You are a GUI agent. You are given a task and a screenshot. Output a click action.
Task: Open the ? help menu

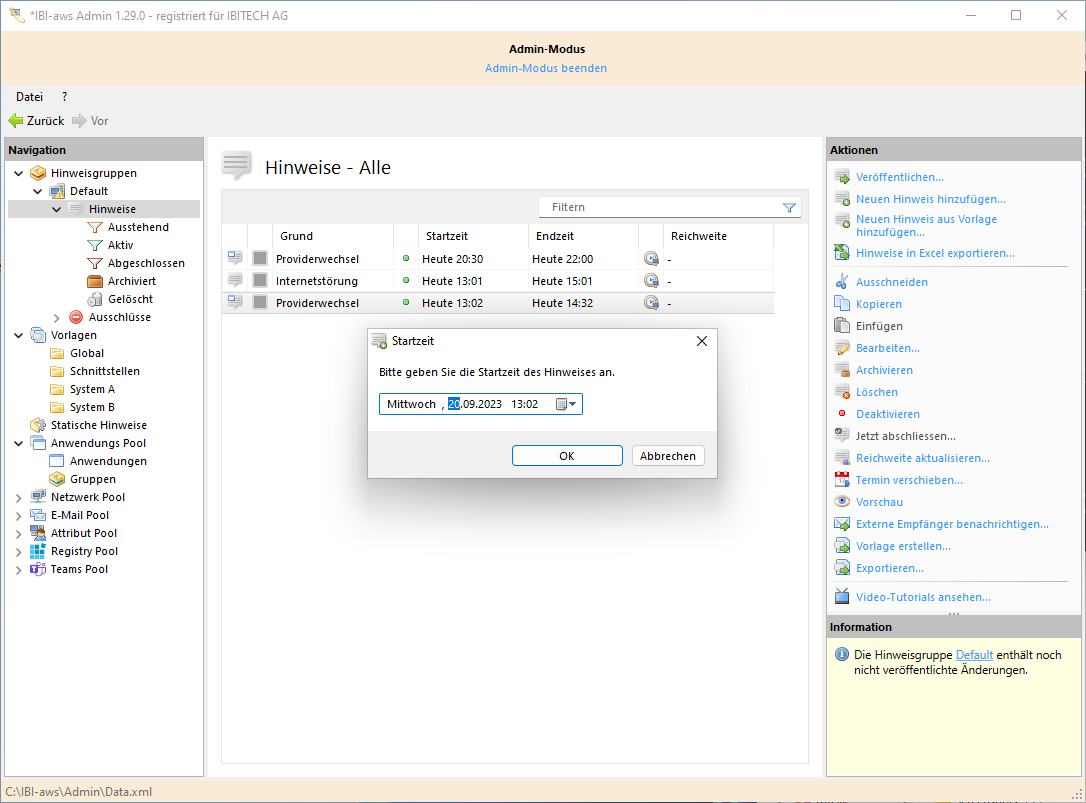[x=64, y=97]
